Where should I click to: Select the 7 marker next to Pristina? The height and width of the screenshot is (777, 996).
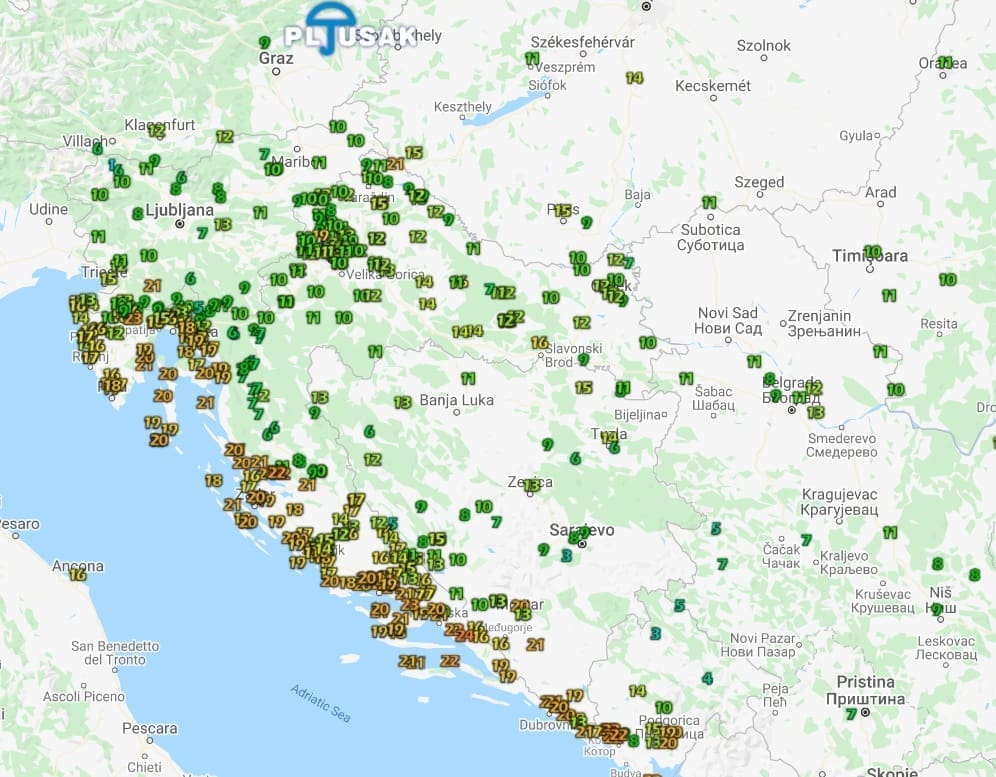click(851, 714)
